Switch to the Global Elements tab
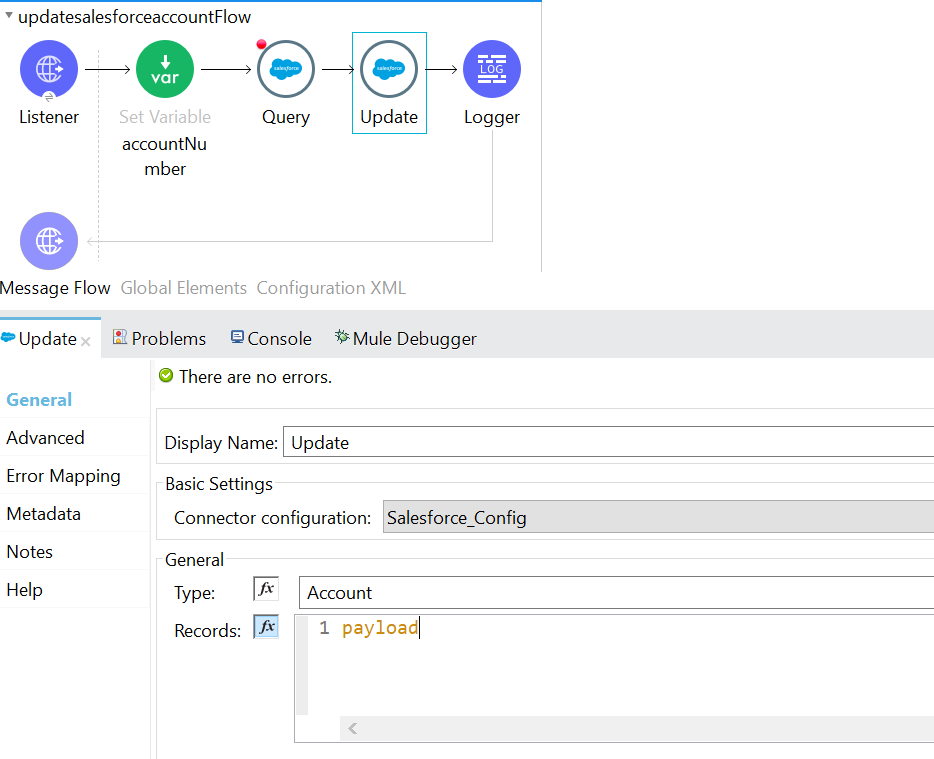Image resolution: width=934 pixels, height=759 pixels. [x=183, y=288]
